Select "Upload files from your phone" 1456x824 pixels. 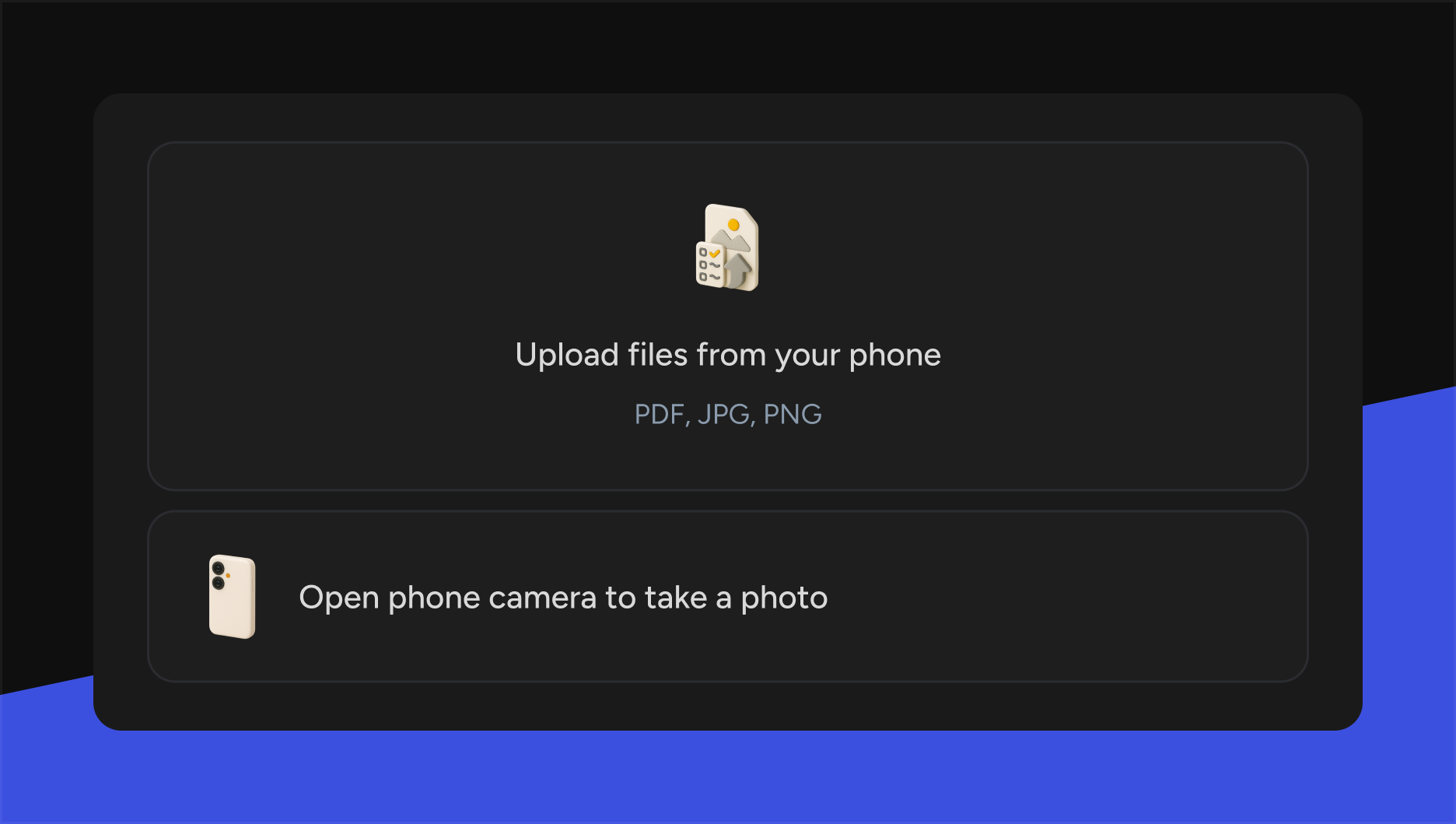point(728,355)
